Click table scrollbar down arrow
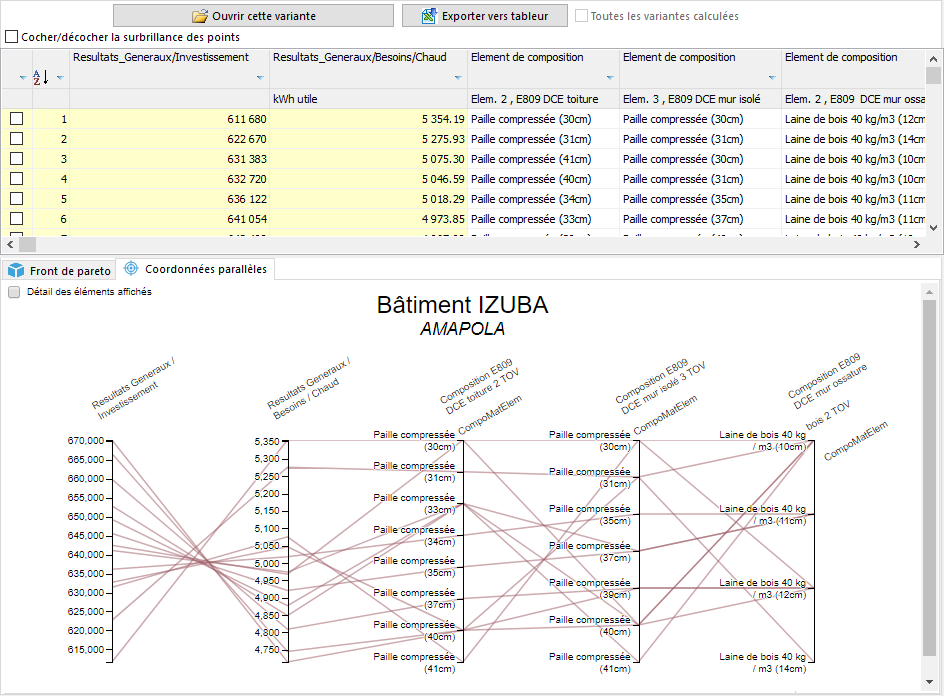This screenshot has width=944, height=696. tap(933, 228)
